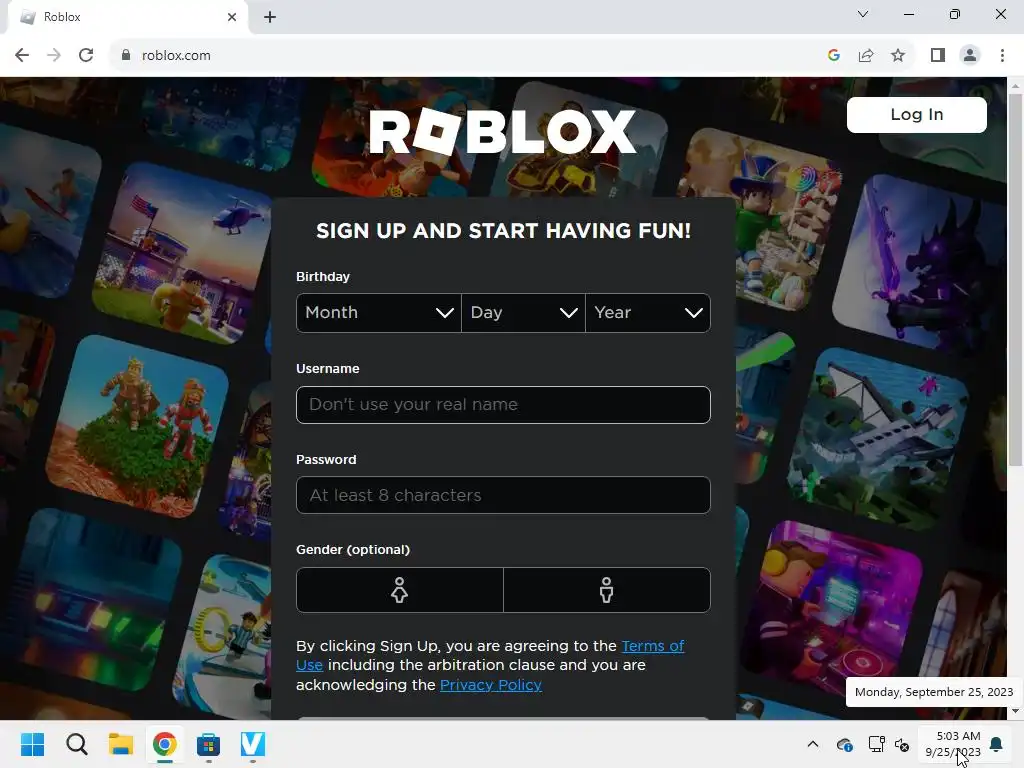The image size is (1024, 768).
Task: Open the browser side panel
Action: point(938,56)
